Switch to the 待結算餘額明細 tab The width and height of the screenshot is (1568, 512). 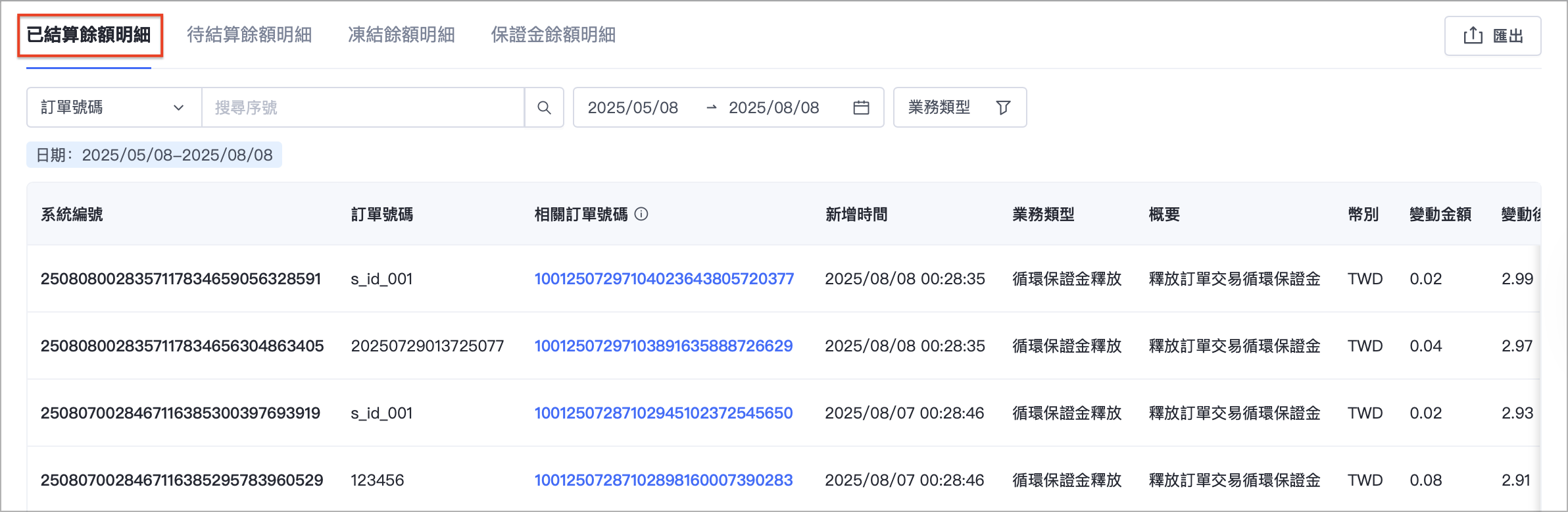click(249, 35)
